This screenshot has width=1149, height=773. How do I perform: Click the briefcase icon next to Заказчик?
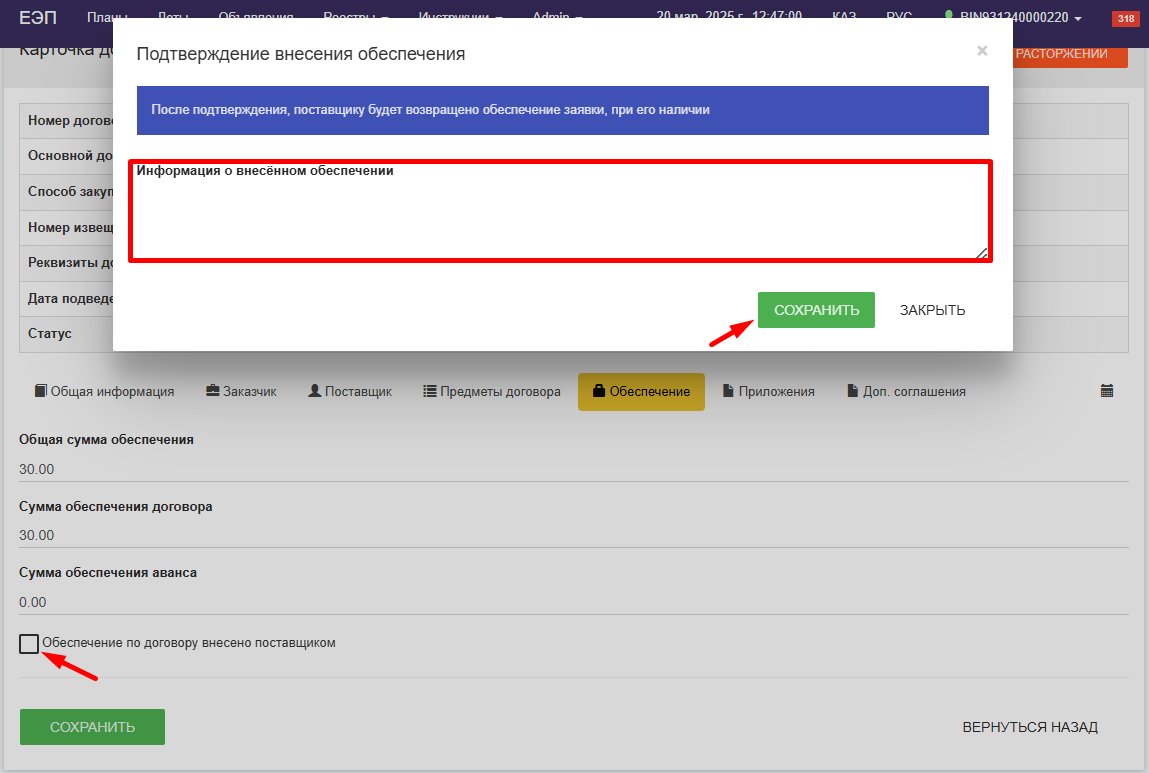[213, 392]
